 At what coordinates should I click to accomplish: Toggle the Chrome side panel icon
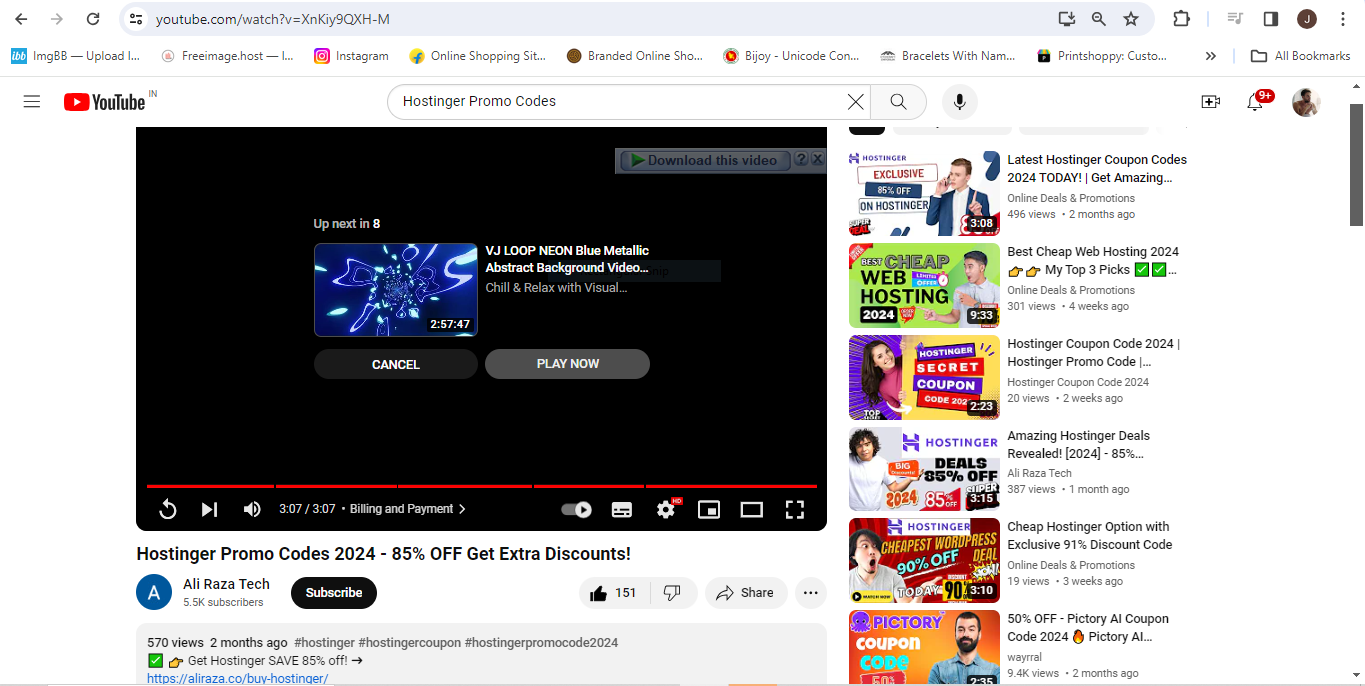coord(1271,19)
